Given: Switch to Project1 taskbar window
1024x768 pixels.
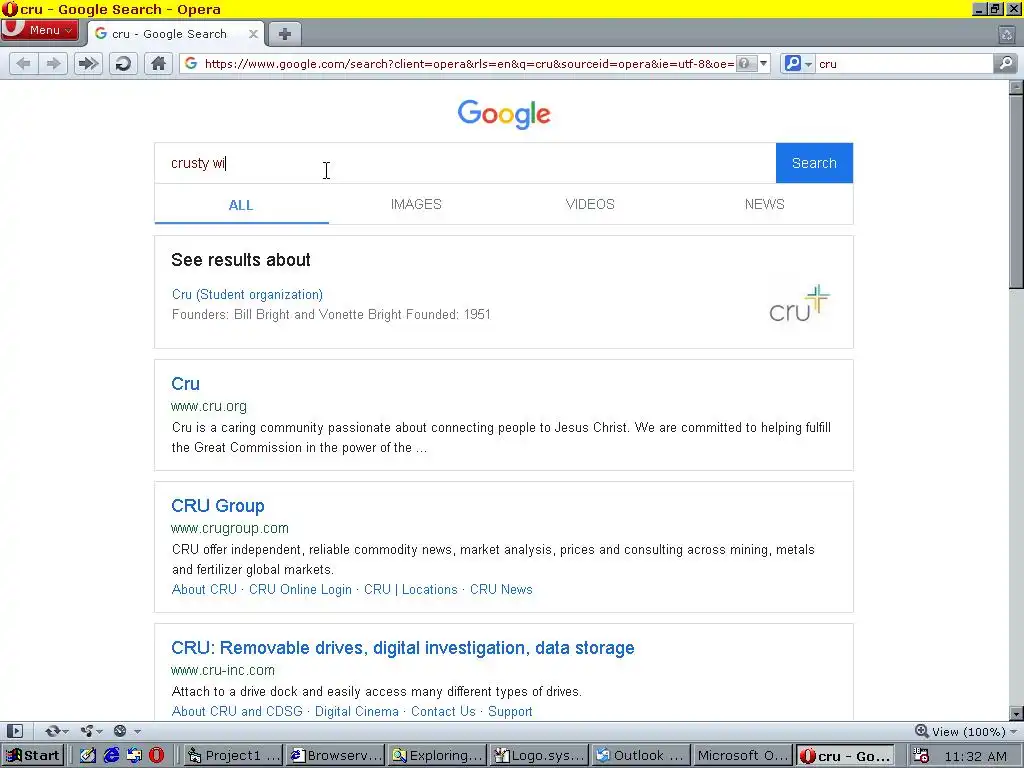Looking at the screenshot, I should click(x=234, y=756).
